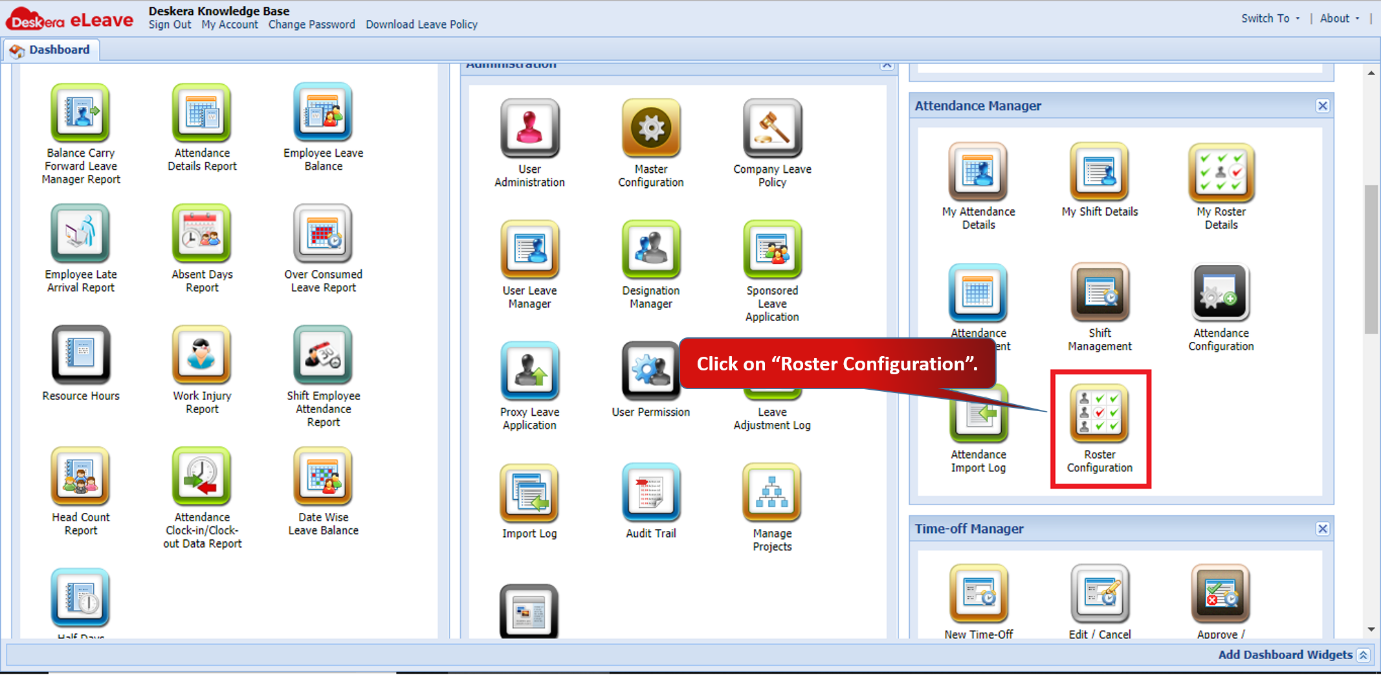Viewport: 1381px width, 676px height.
Task: Click the Deskera eLeave logo
Action: [x=71, y=18]
